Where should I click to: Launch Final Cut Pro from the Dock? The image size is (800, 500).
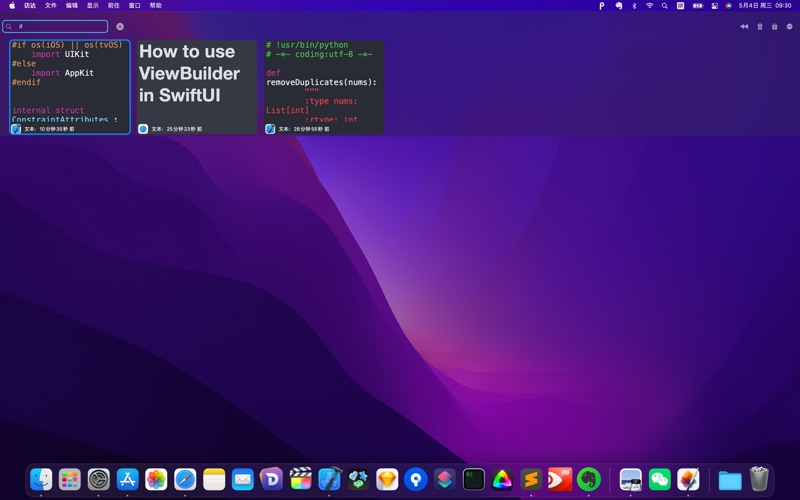point(301,479)
